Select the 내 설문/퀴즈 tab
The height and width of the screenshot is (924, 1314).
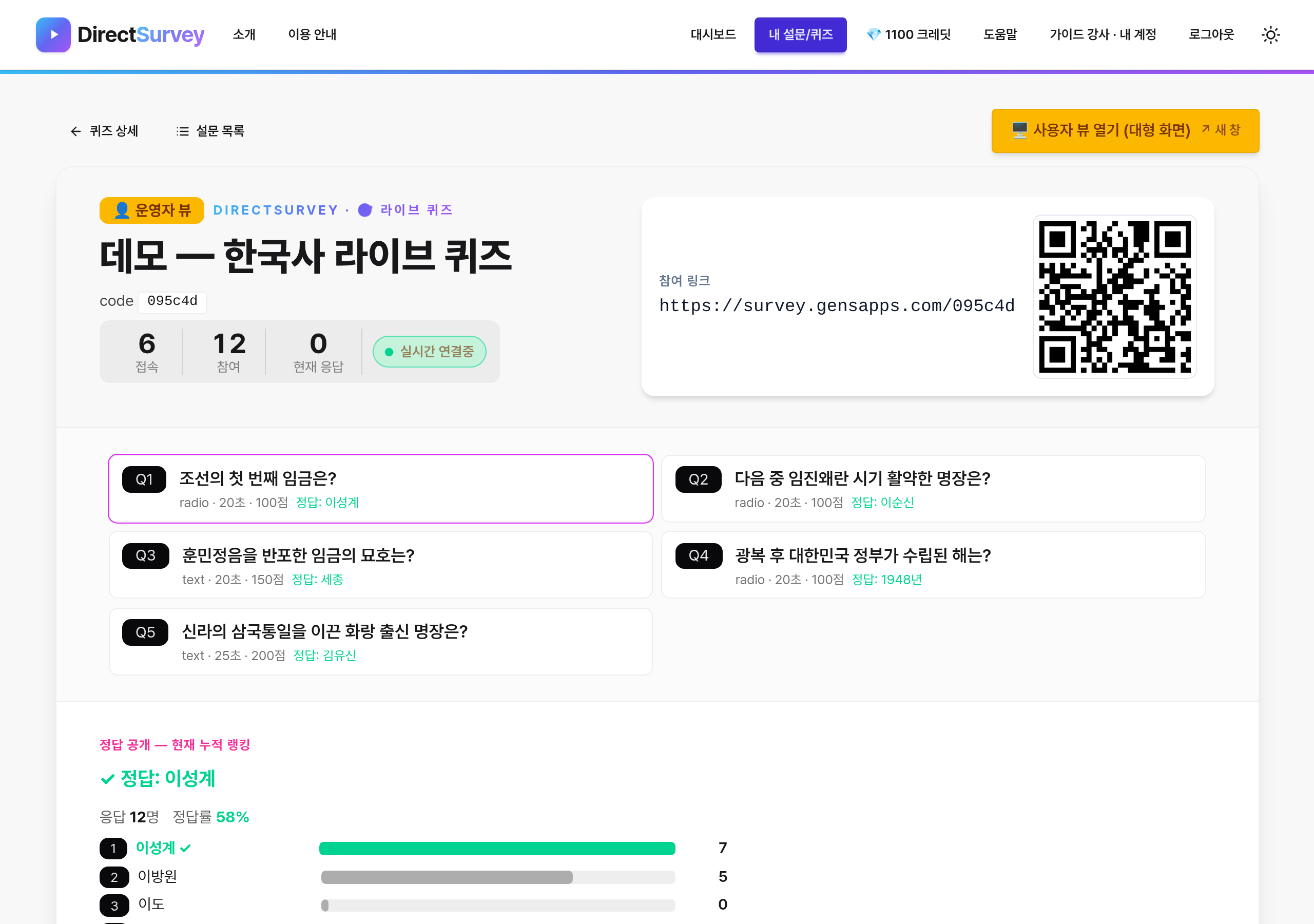(x=800, y=34)
